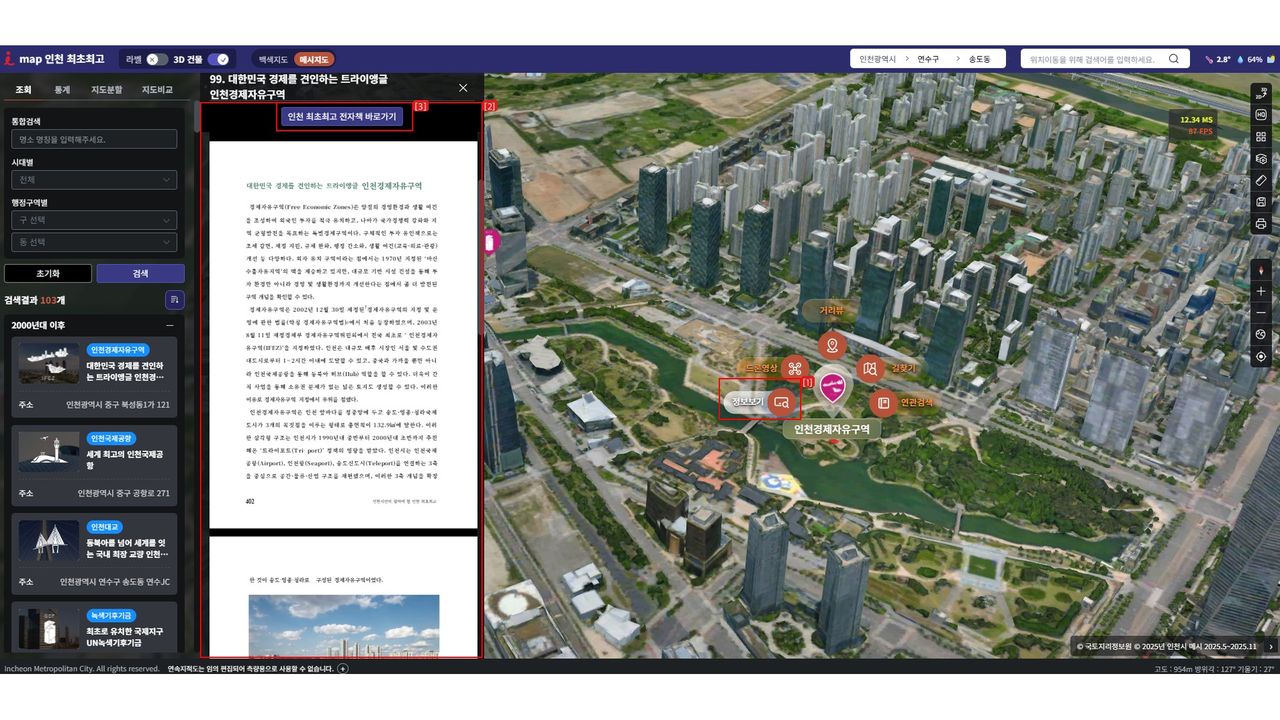This screenshot has height=720, width=1280.
Task: Click the 드론영상 drone video icon
Action: (795, 369)
